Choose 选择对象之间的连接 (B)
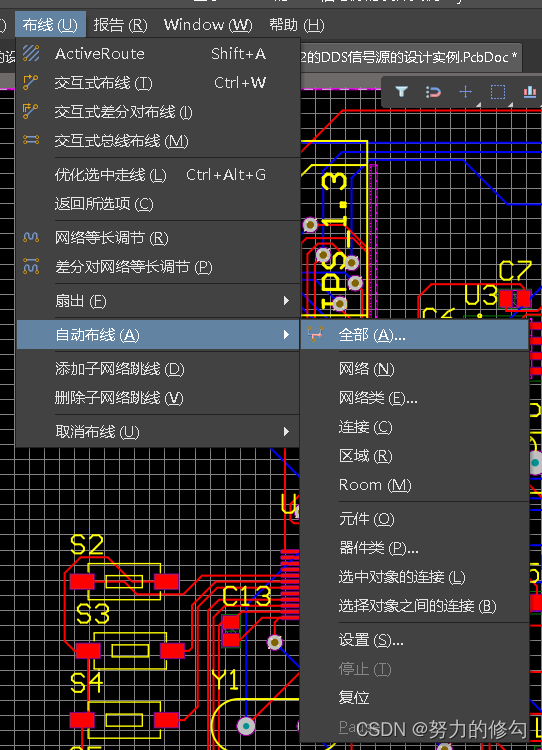Image resolution: width=542 pixels, height=750 pixels. (x=414, y=606)
